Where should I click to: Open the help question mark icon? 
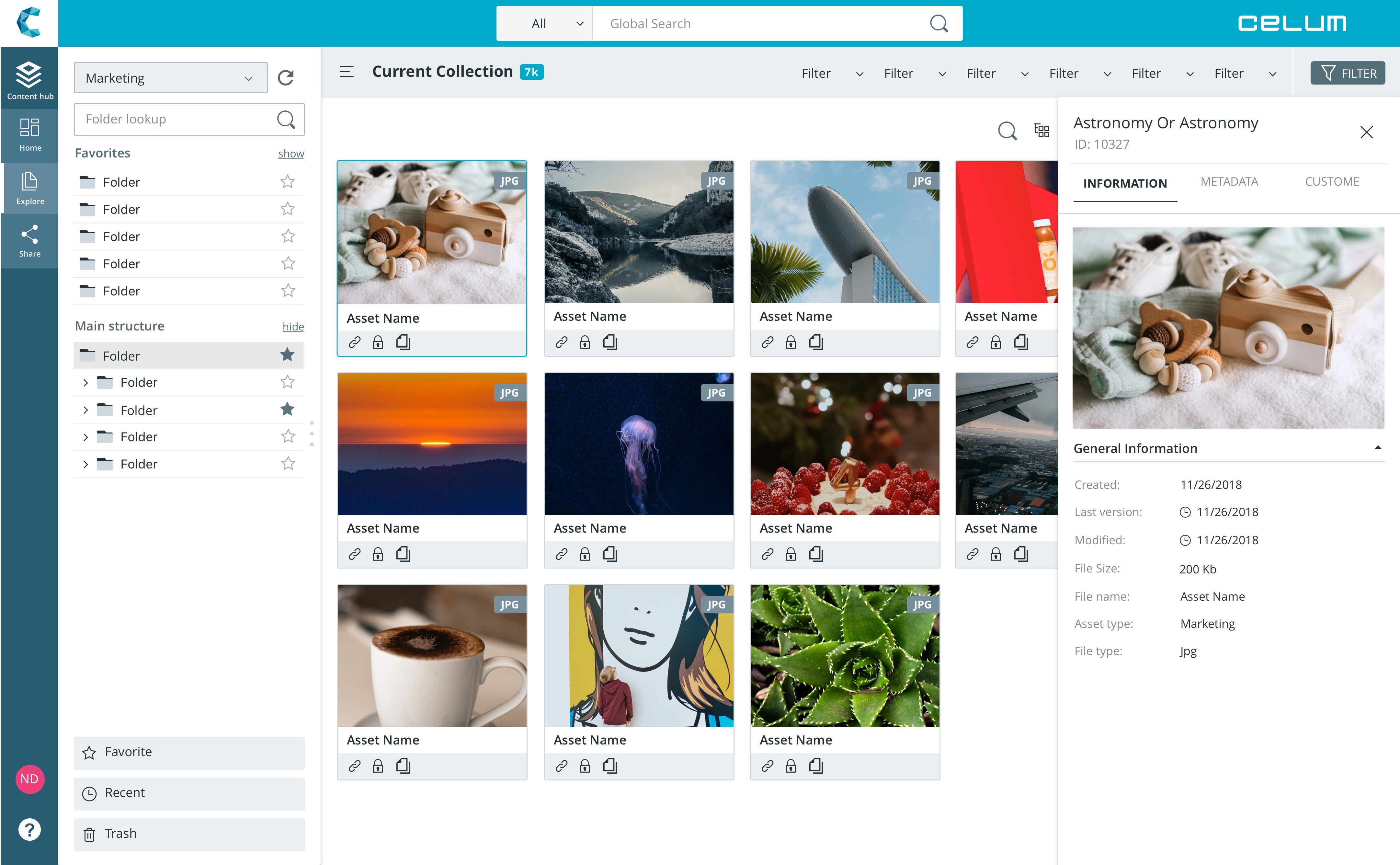pos(29,829)
